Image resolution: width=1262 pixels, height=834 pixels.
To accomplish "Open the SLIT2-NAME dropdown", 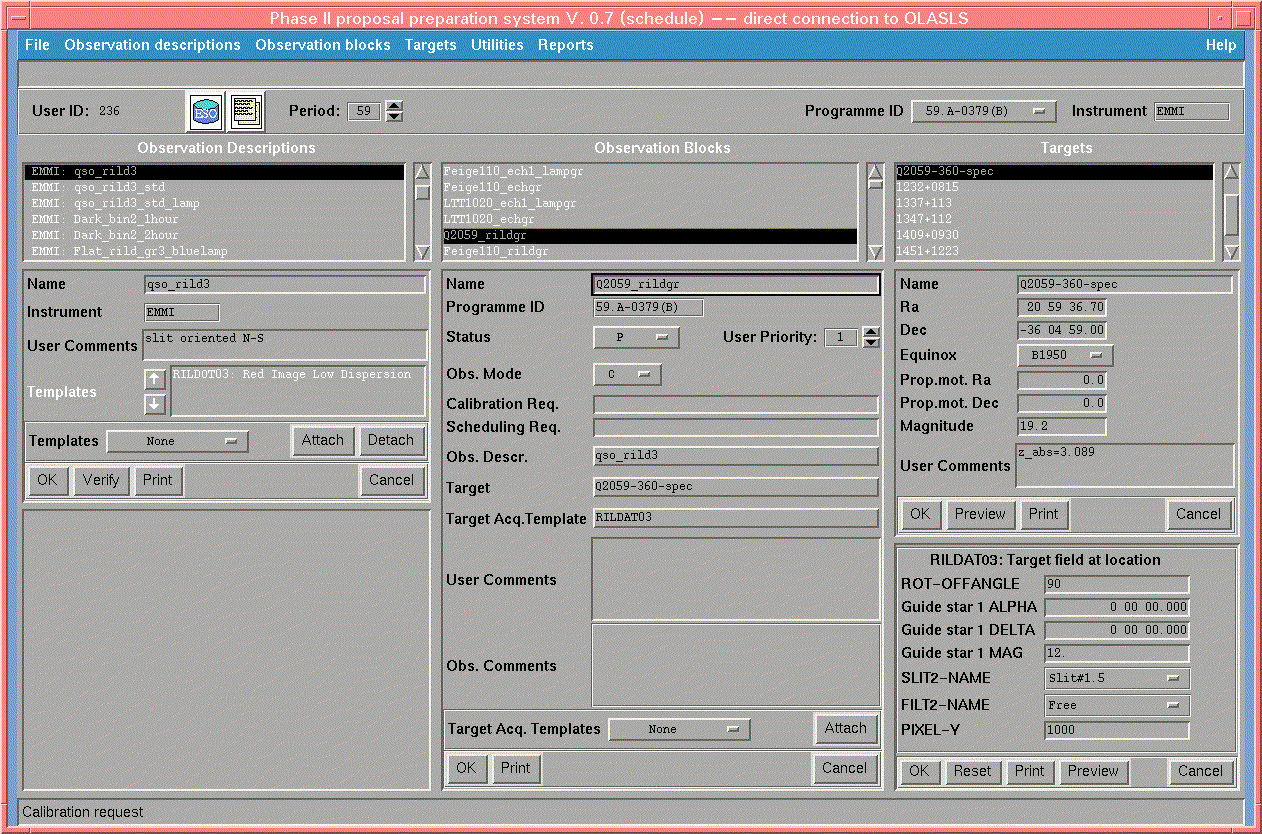I will tap(1116, 678).
